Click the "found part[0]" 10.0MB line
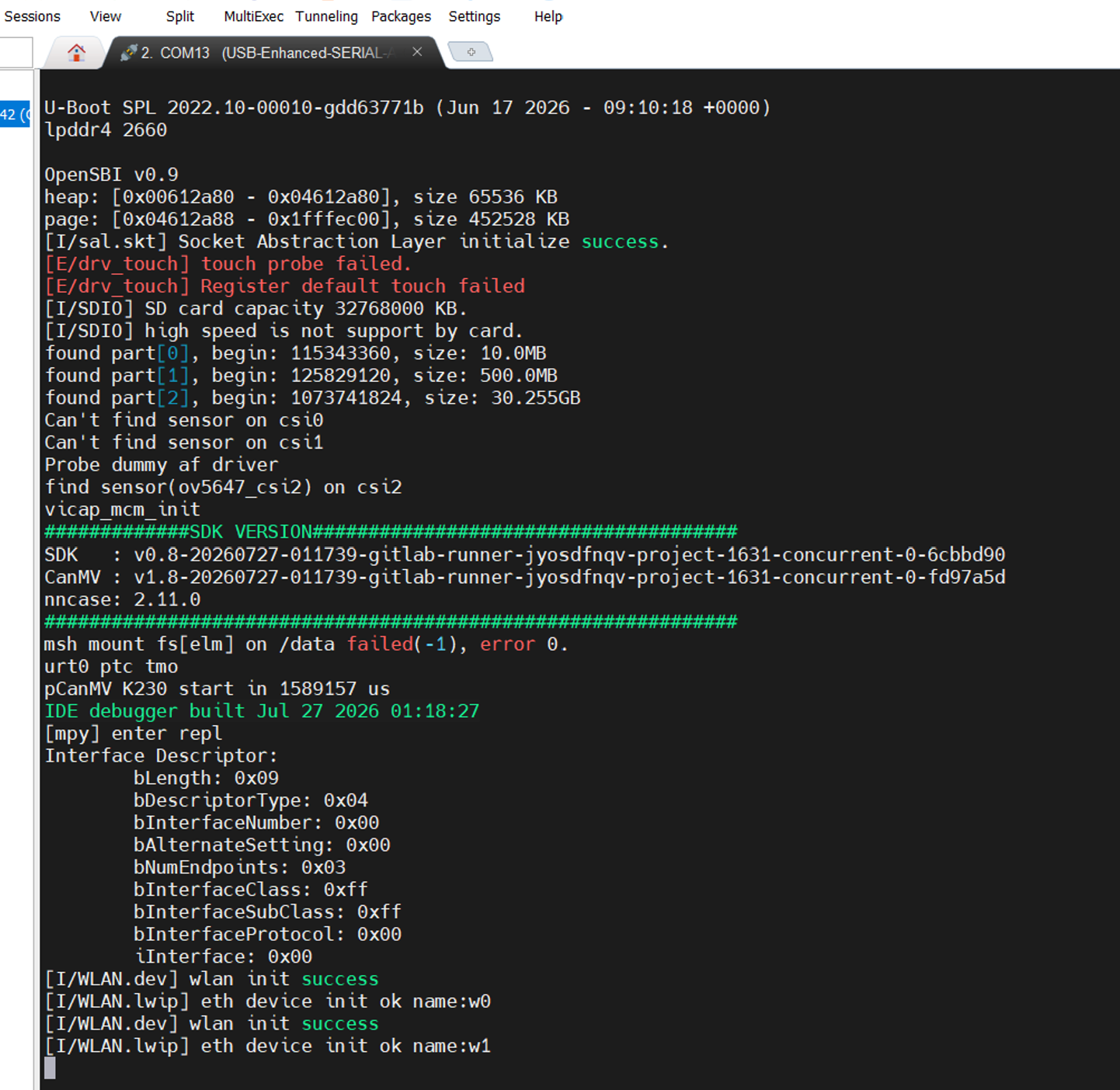The width and height of the screenshot is (1120, 1090). coord(295,353)
